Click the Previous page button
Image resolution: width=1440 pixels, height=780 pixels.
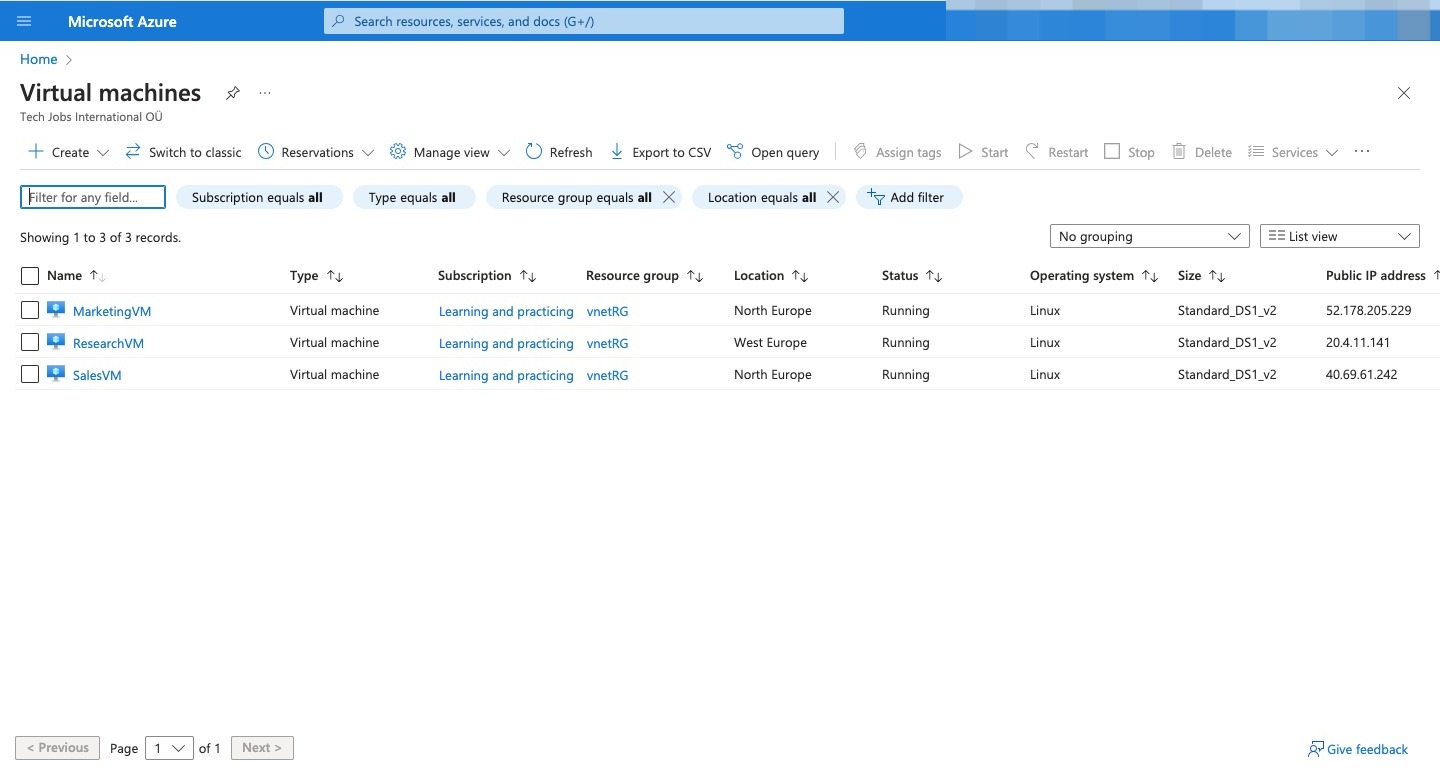pyautogui.click(x=58, y=748)
